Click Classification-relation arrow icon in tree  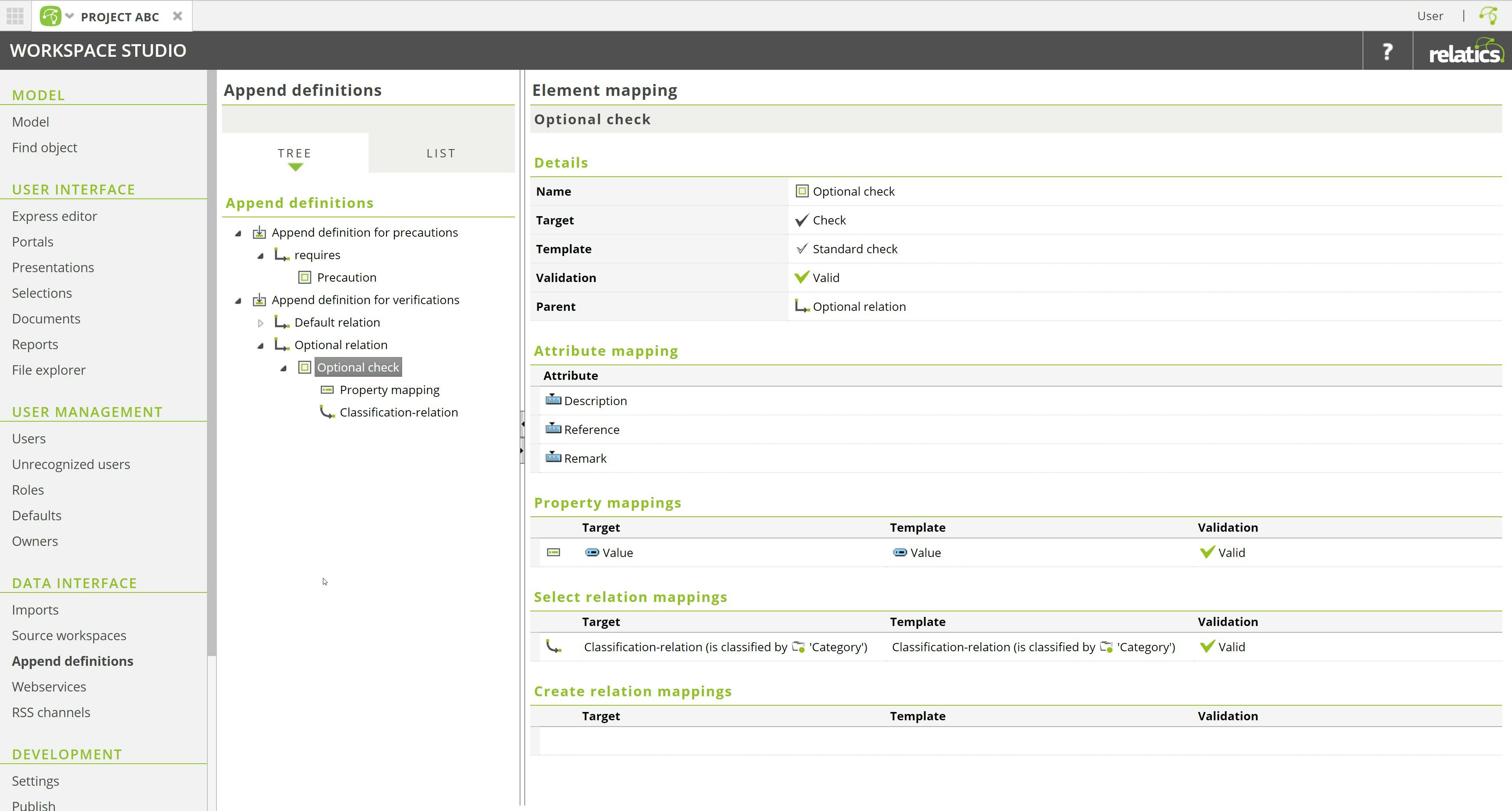click(x=327, y=412)
